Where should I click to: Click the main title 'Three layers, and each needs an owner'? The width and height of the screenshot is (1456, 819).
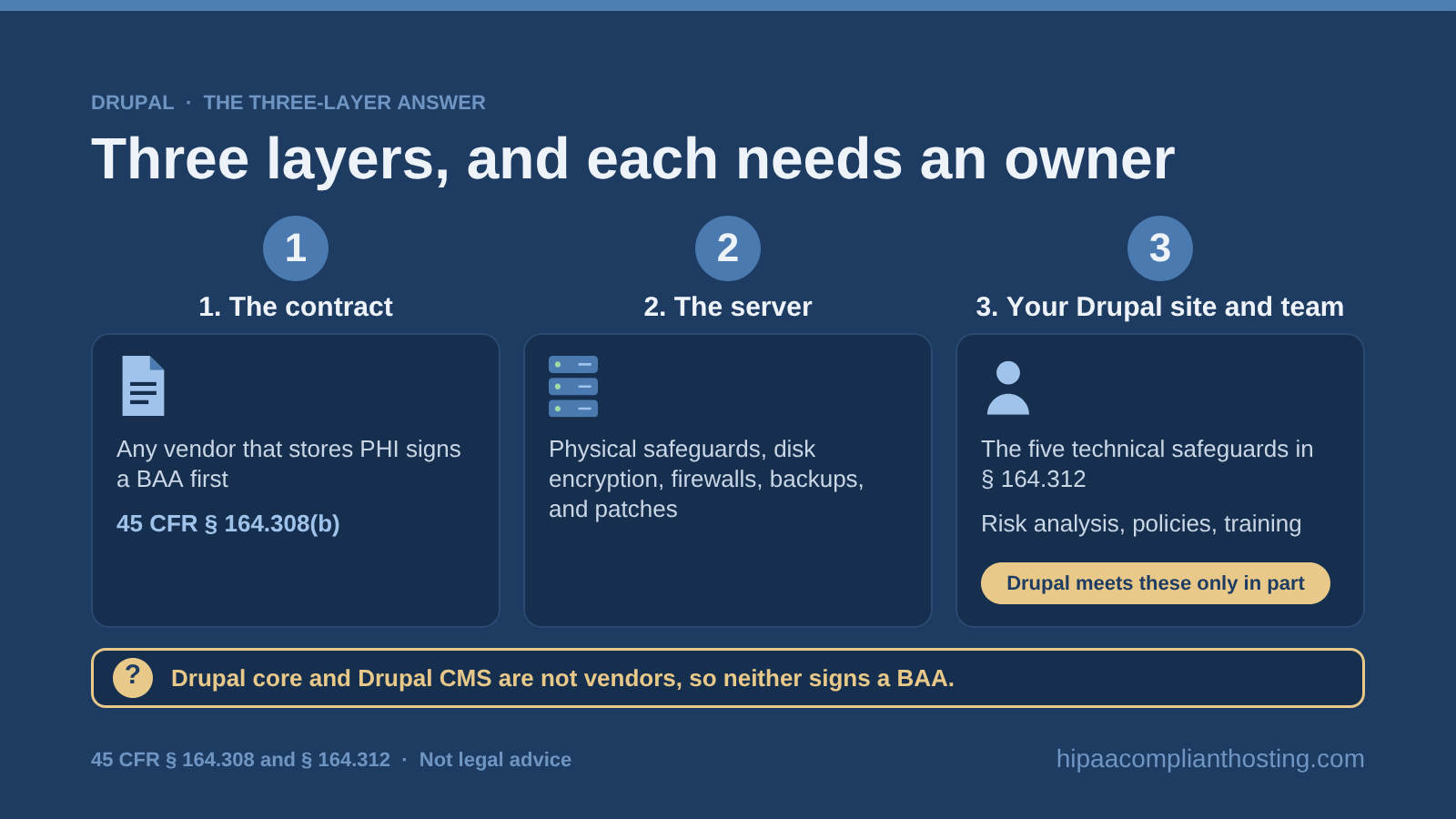coord(633,159)
